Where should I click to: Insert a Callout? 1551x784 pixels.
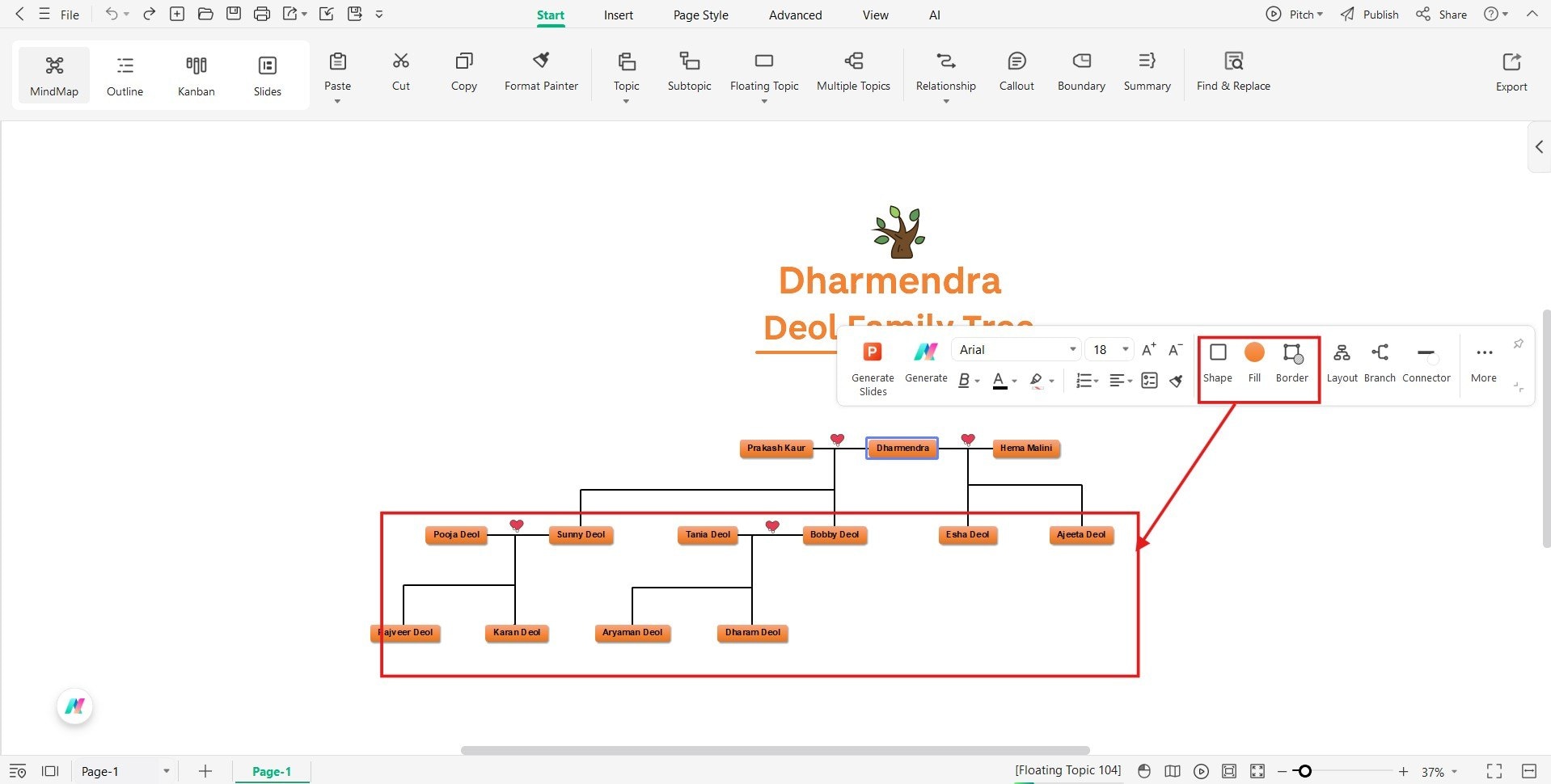pyautogui.click(x=1016, y=71)
